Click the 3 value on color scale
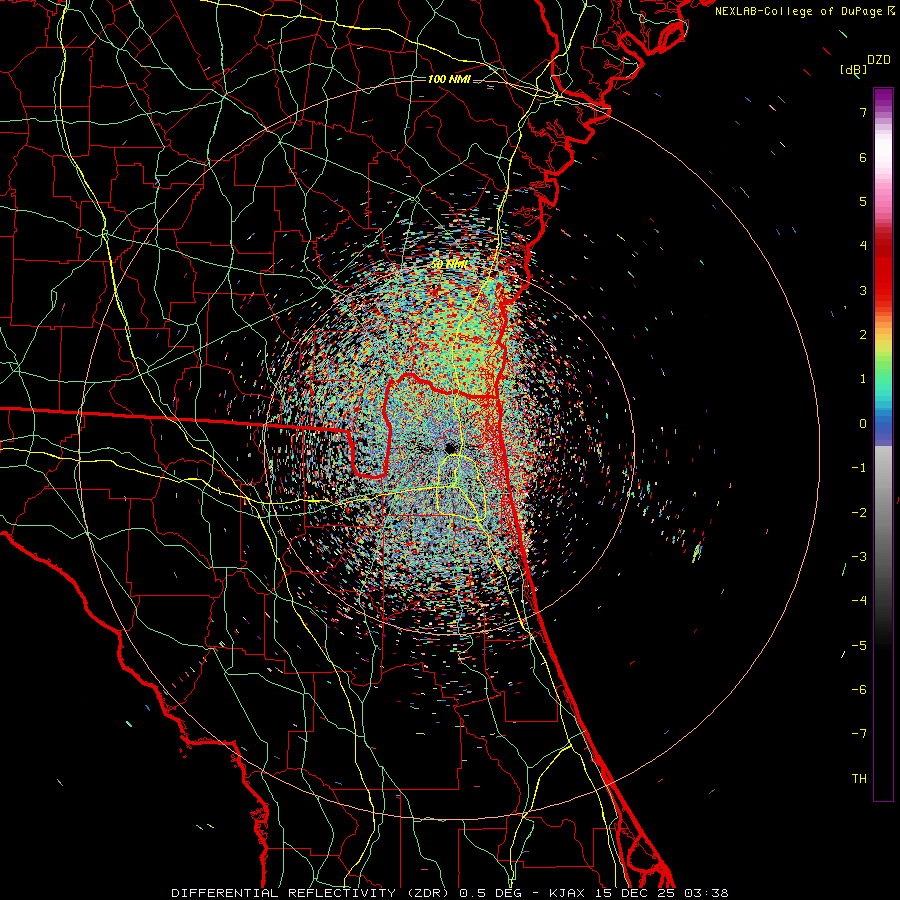 pyautogui.click(x=863, y=290)
